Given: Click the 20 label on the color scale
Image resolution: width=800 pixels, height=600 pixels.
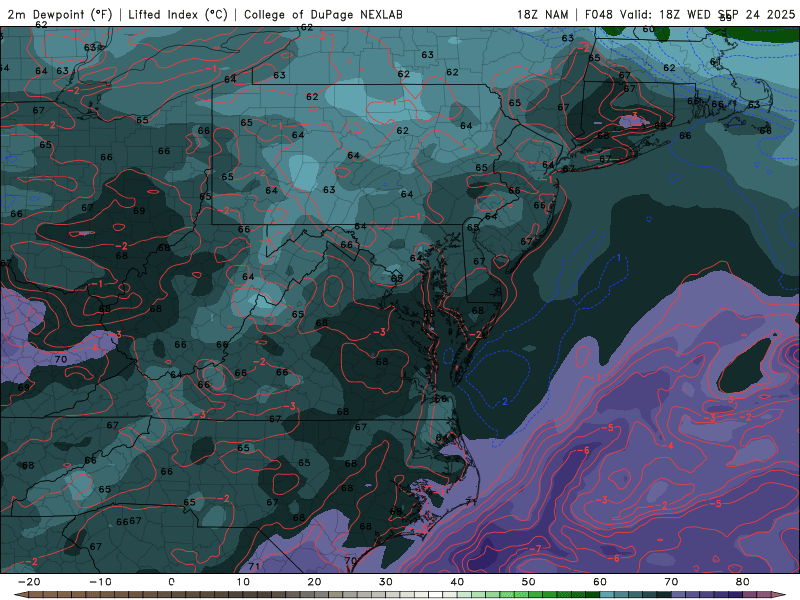Looking at the screenshot, I should pos(314,582).
